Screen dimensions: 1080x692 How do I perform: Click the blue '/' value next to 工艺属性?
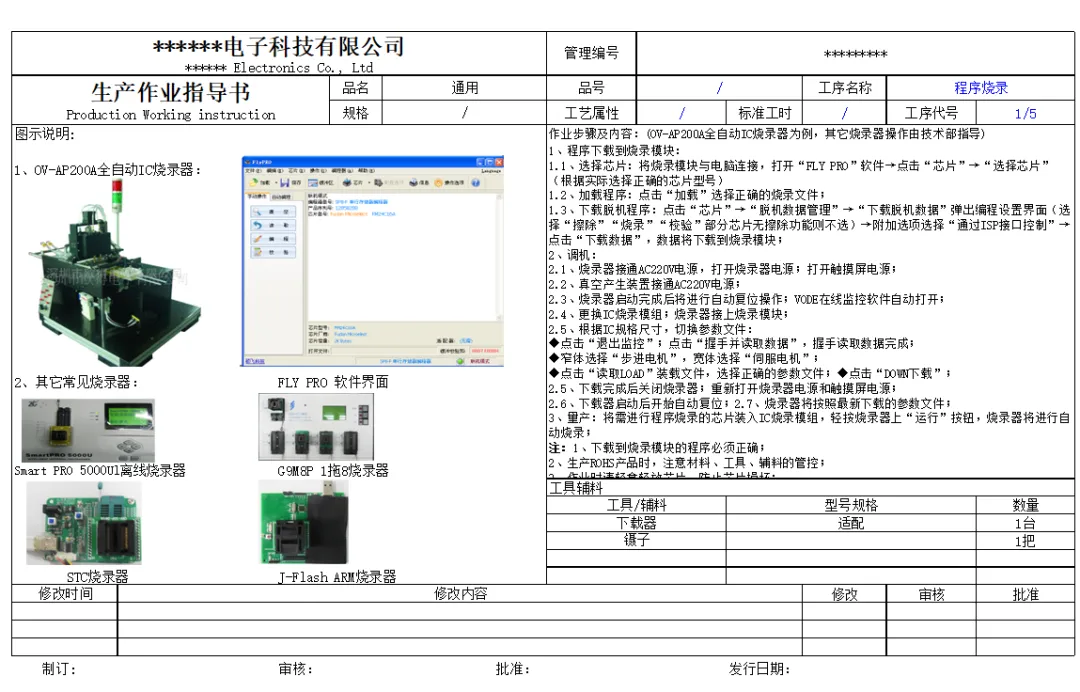click(x=681, y=113)
